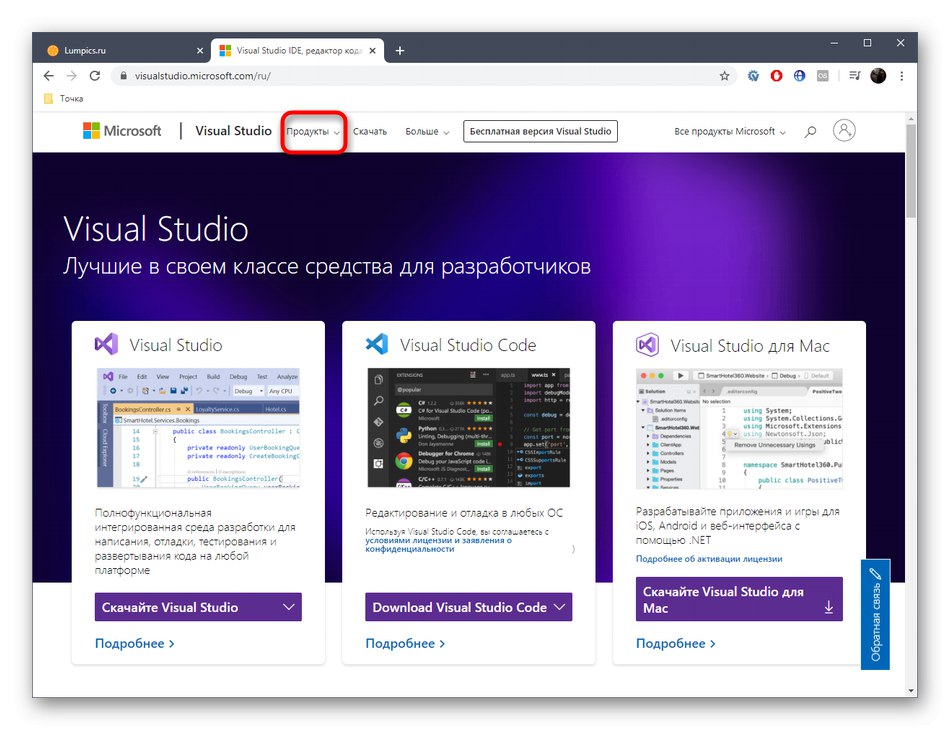This screenshot has width=950, height=730.
Task: Reload the page with the refresh icon
Action: [95, 76]
